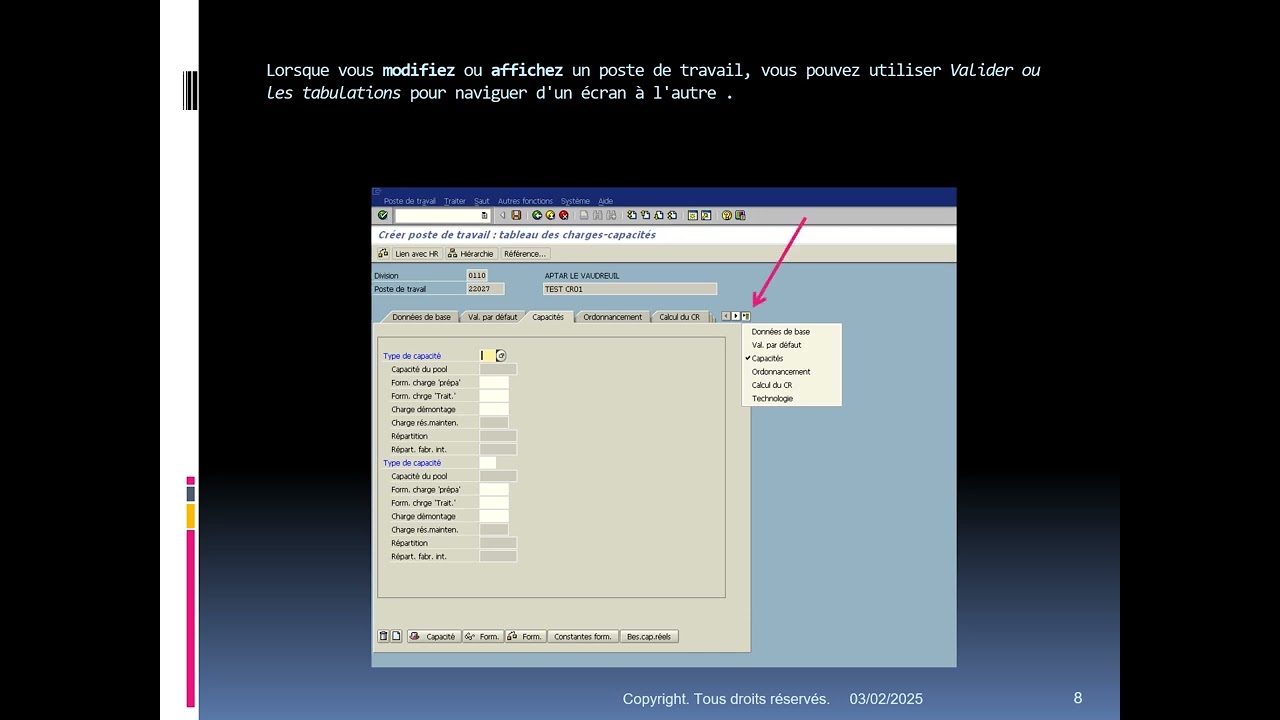The height and width of the screenshot is (720, 1280).
Task: Switch to the Val. par défaut tab
Action: pos(492,317)
